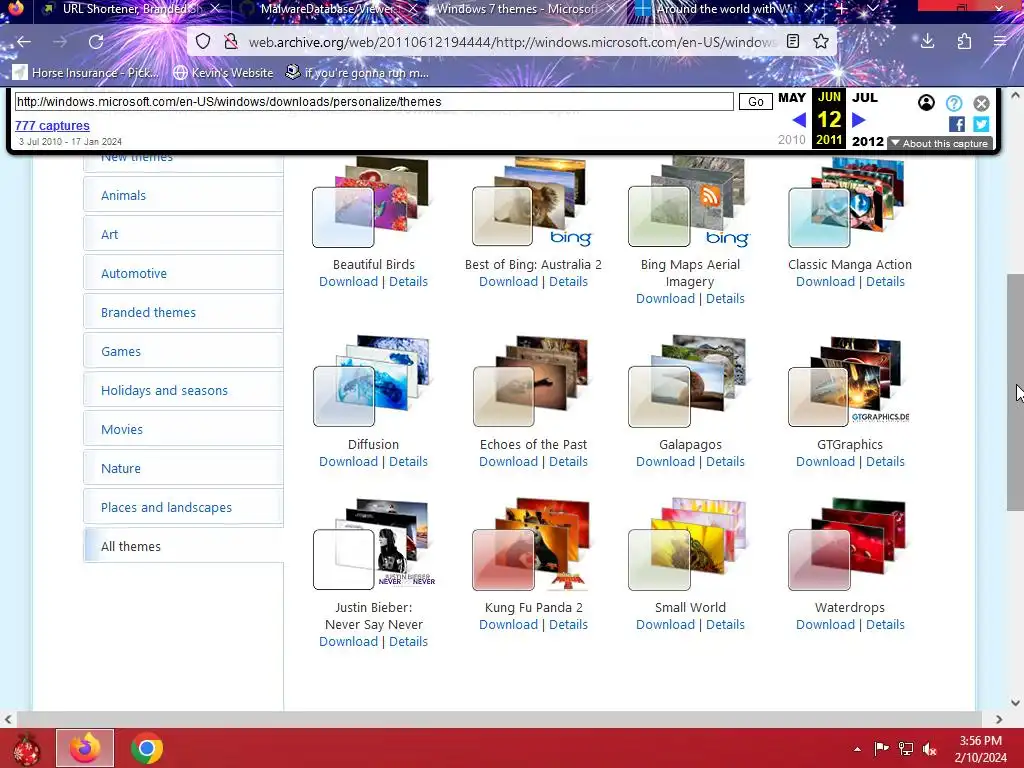The height and width of the screenshot is (768, 1024).
Task: Select the Nature theme category
Action: (184, 468)
